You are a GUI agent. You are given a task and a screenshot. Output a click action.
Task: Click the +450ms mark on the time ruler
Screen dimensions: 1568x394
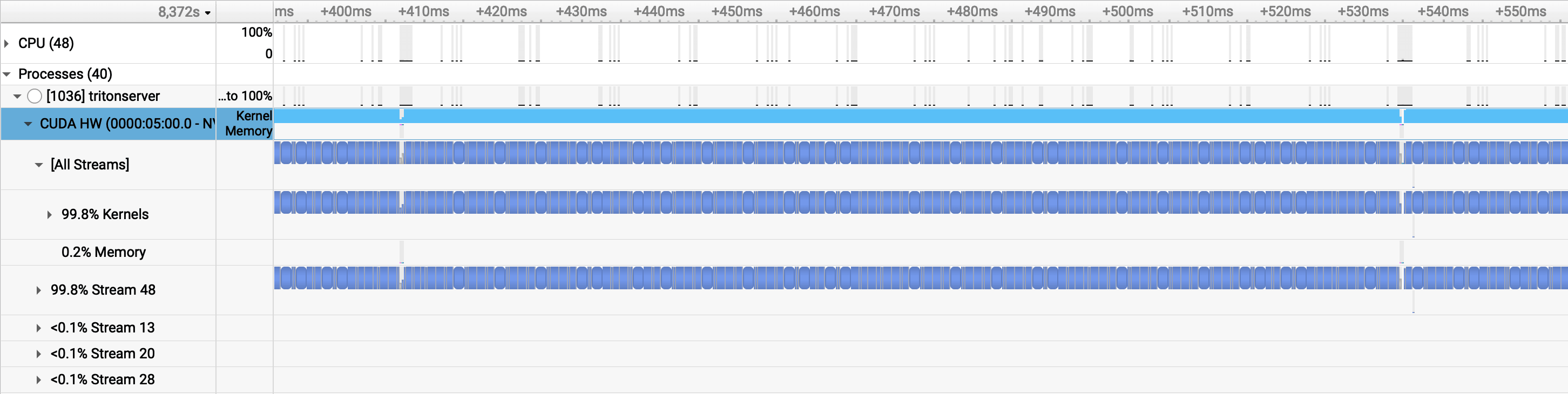coord(736,11)
